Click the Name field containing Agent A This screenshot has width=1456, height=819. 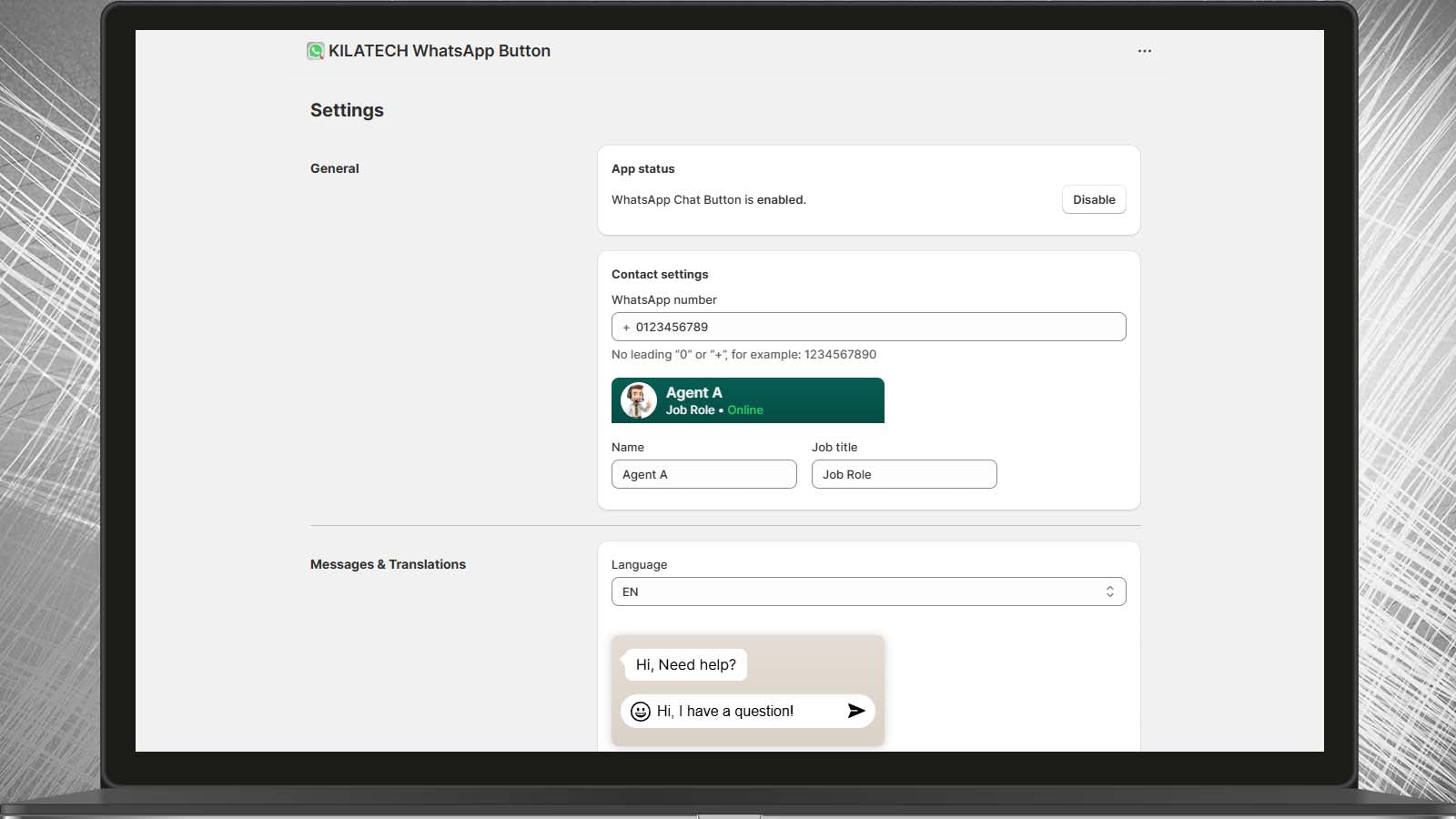pyautogui.click(x=703, y=474)
